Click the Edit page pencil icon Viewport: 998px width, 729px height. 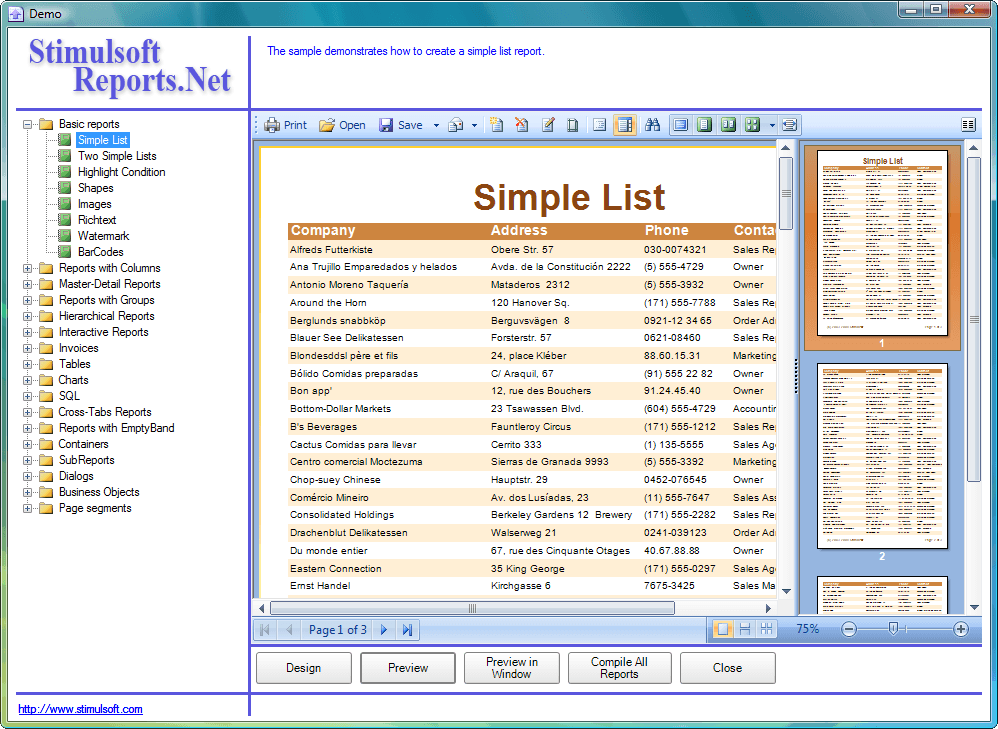548,125
